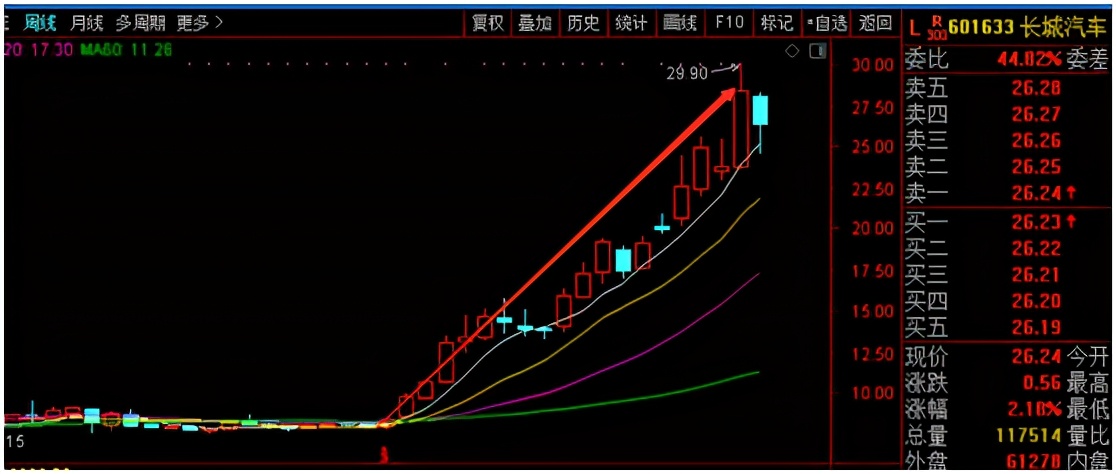This screenshot has width=1116, height=474.
Task: Click the 29.90 high price label
Action: pos(688,72)
